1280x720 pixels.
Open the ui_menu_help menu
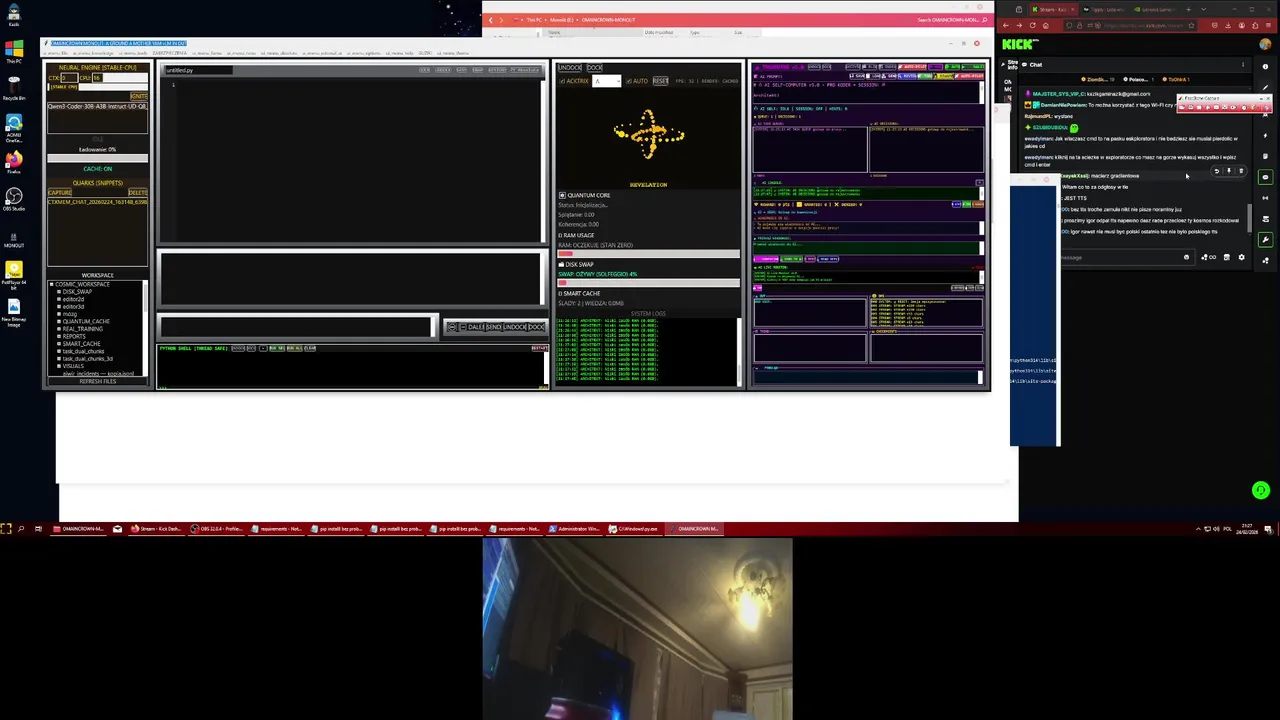(x=400, y=53)
